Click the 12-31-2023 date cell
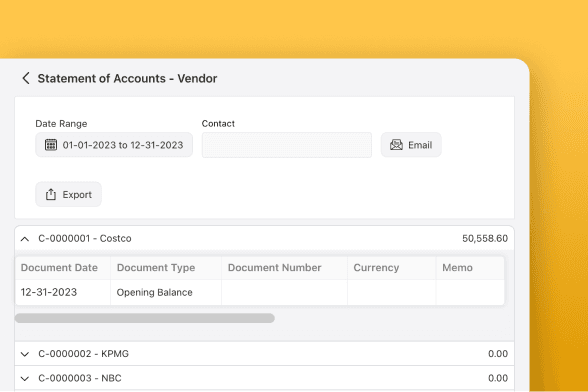Viewport: 588px width, 392px height. tap(63, 292)
